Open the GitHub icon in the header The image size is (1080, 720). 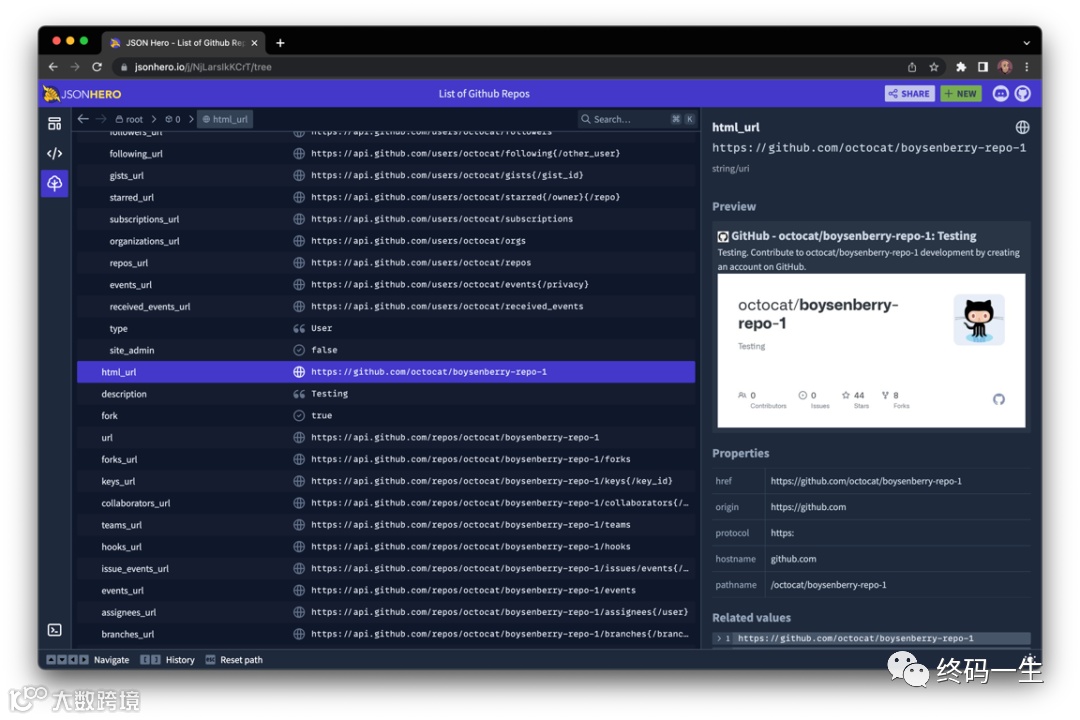(1023, 94)
